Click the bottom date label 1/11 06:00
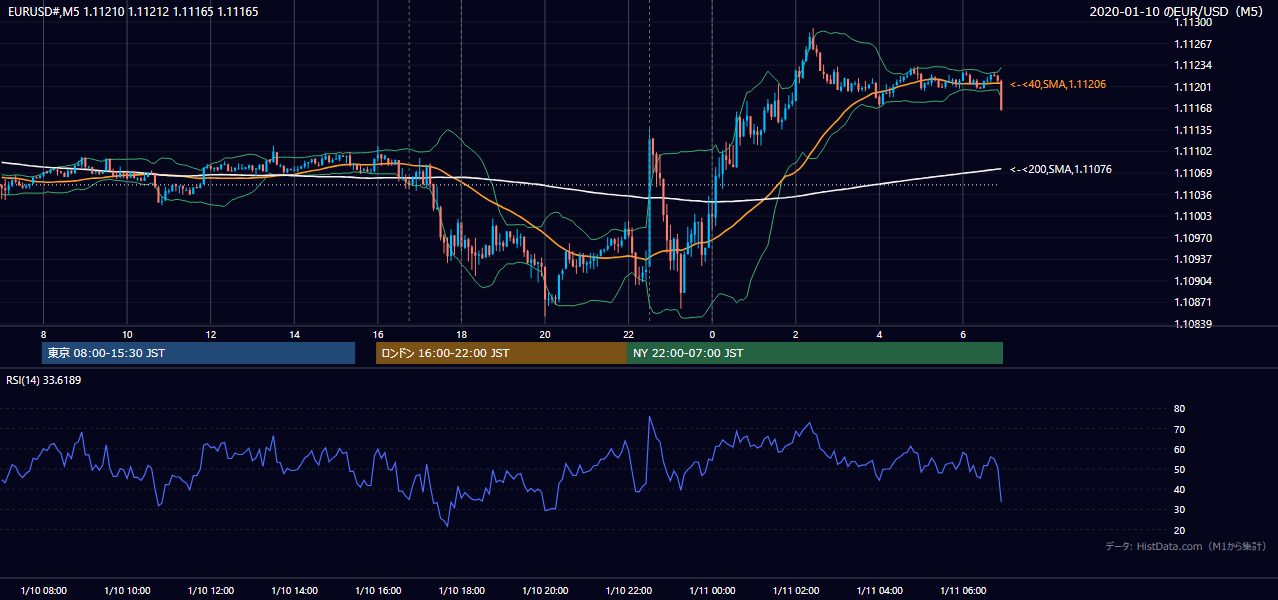1278x600 pixels. pyautogui.click(x=963, y=591)
